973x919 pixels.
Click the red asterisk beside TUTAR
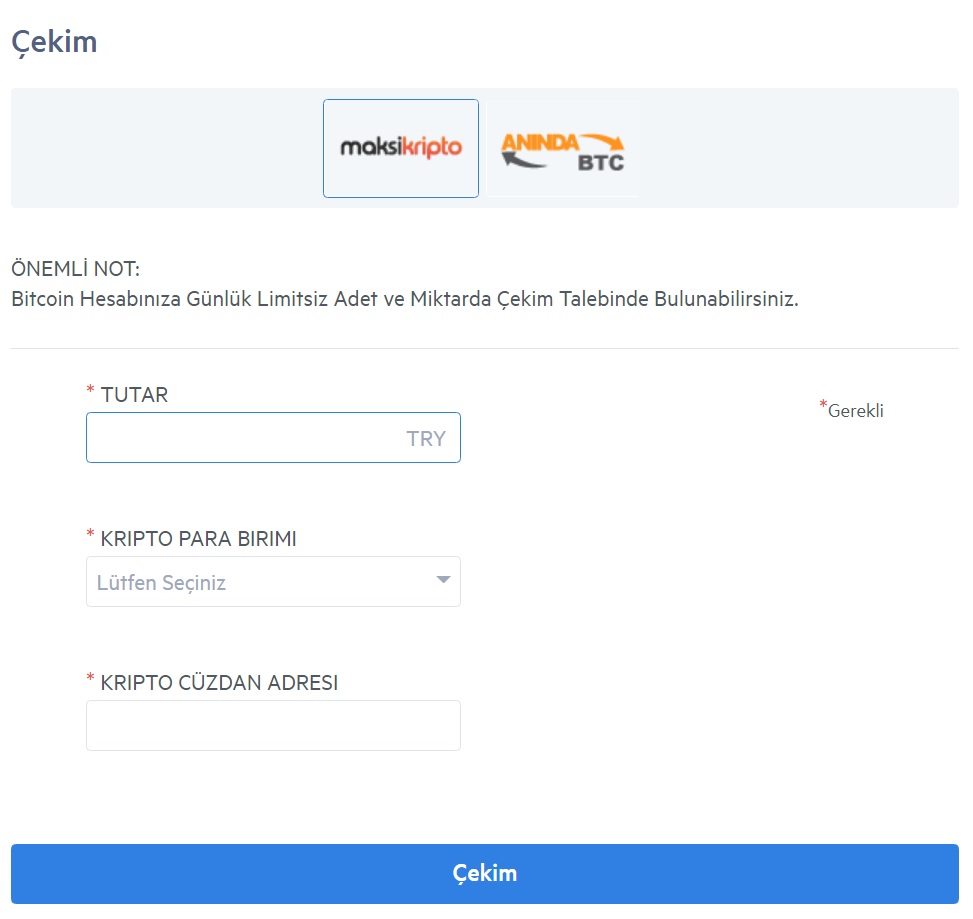click(91, 390)
